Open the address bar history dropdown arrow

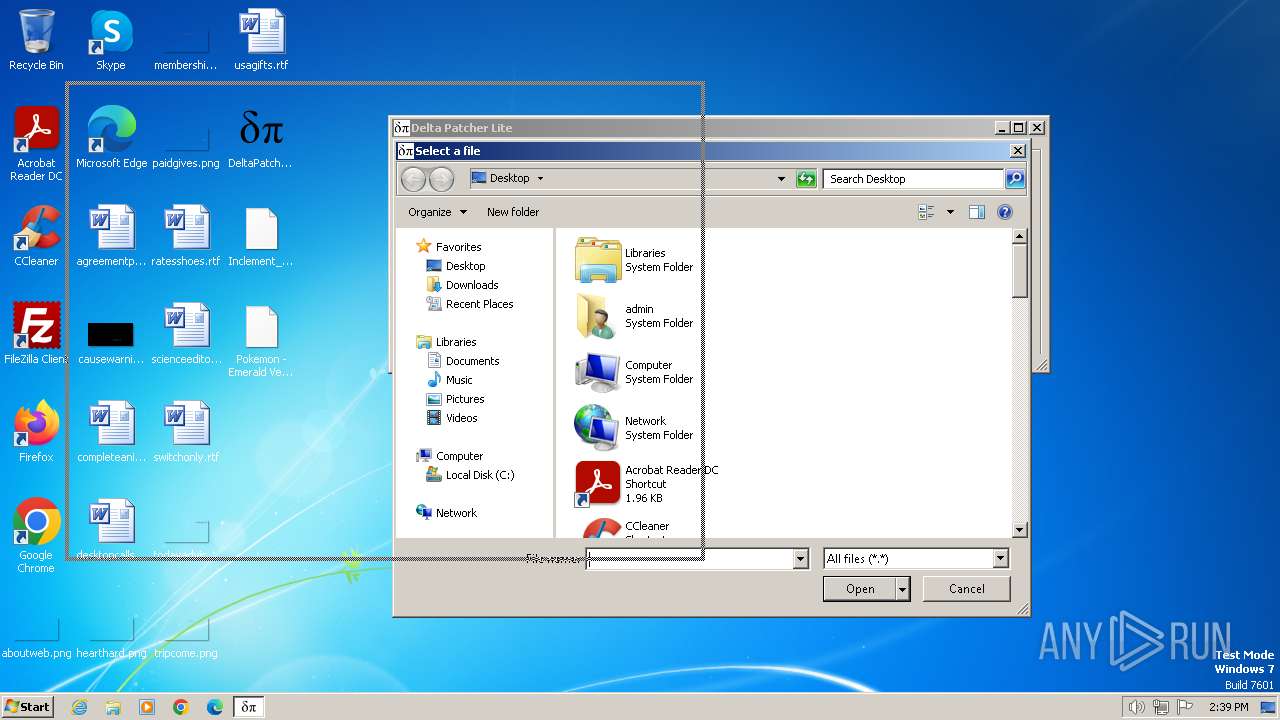tap(781, 179)
